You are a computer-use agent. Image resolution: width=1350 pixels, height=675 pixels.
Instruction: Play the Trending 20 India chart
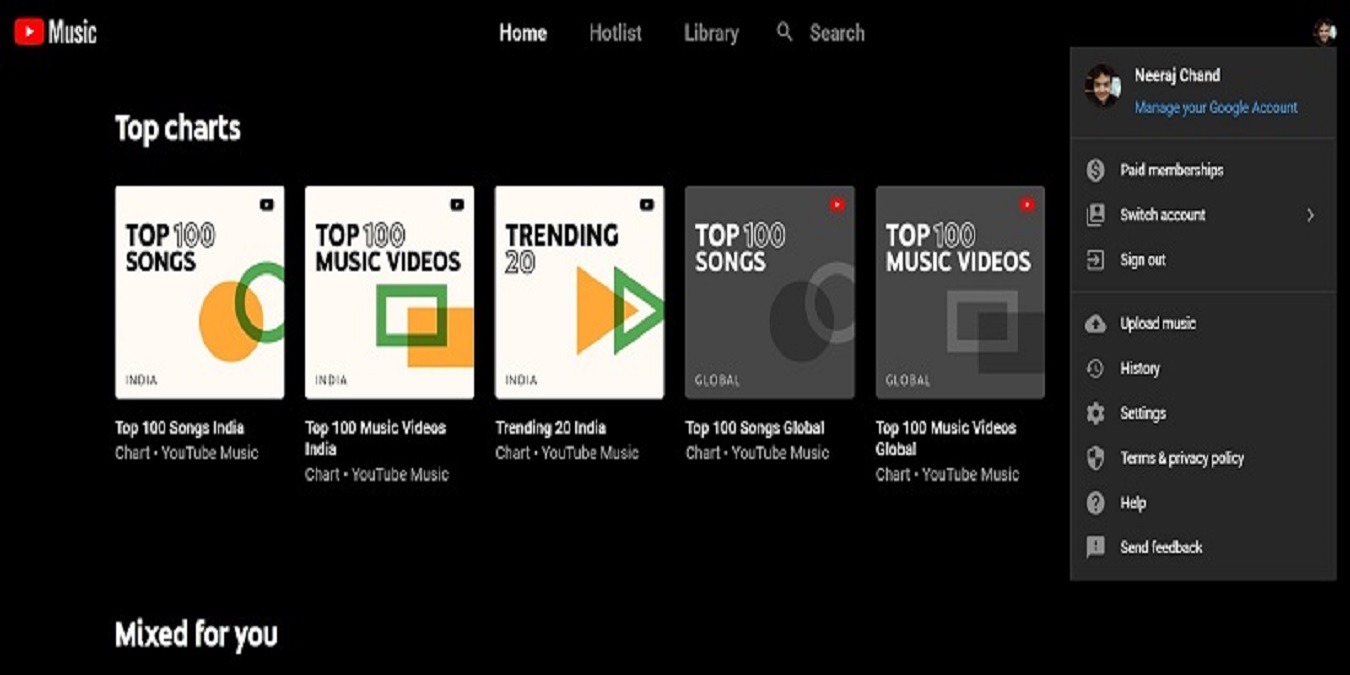coord(579,292)
